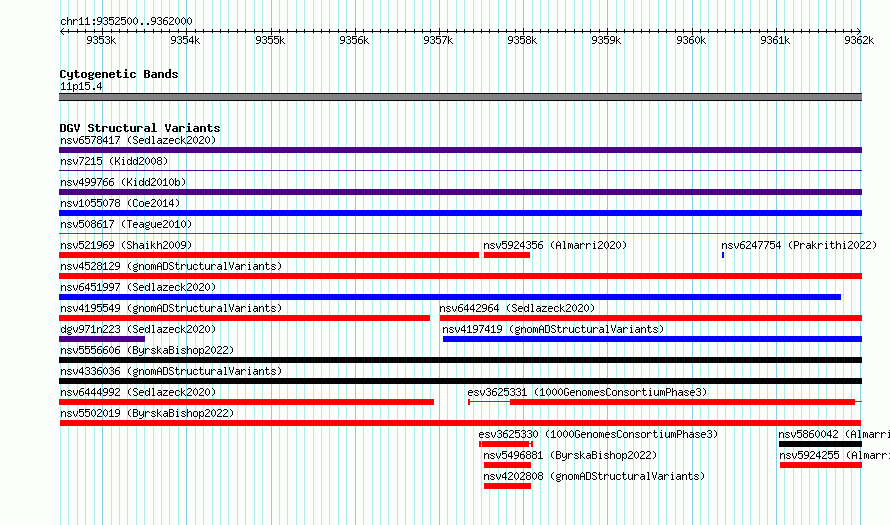Select the purple bar below nsv6578417
Screen dimensions: 890x525
[x=460, y=150]
